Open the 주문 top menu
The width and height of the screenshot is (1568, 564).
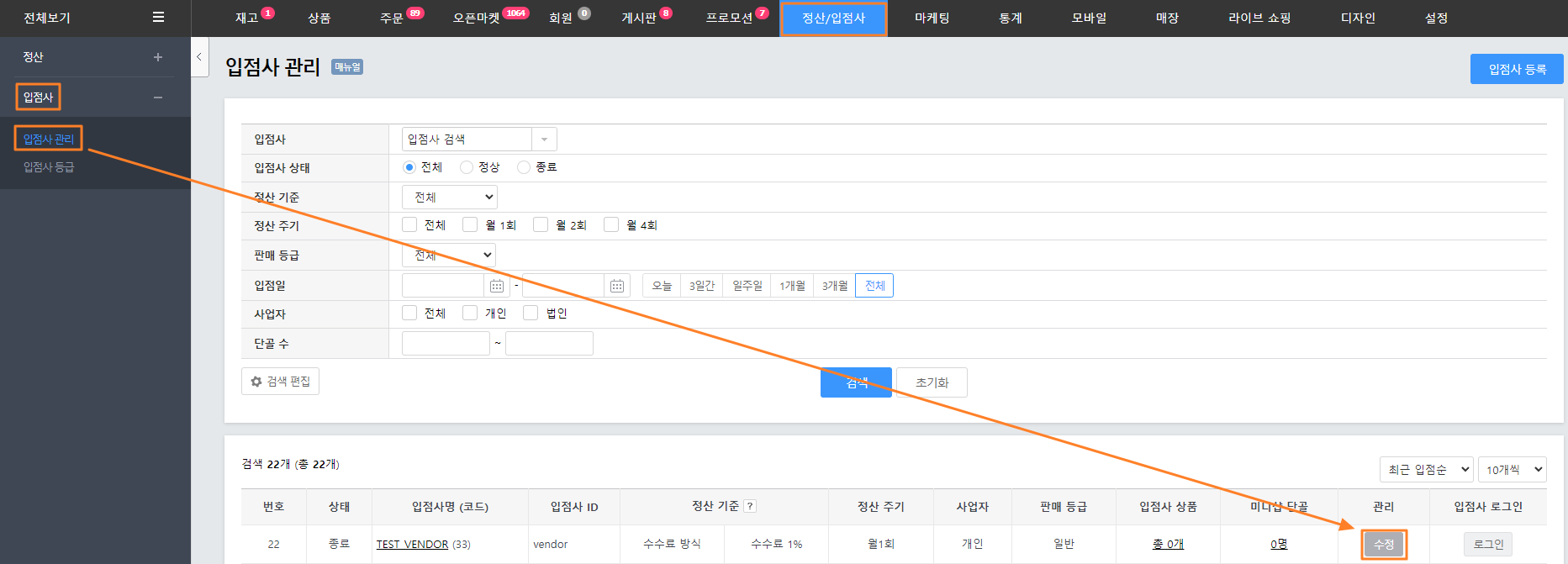[x=392, y=18]
